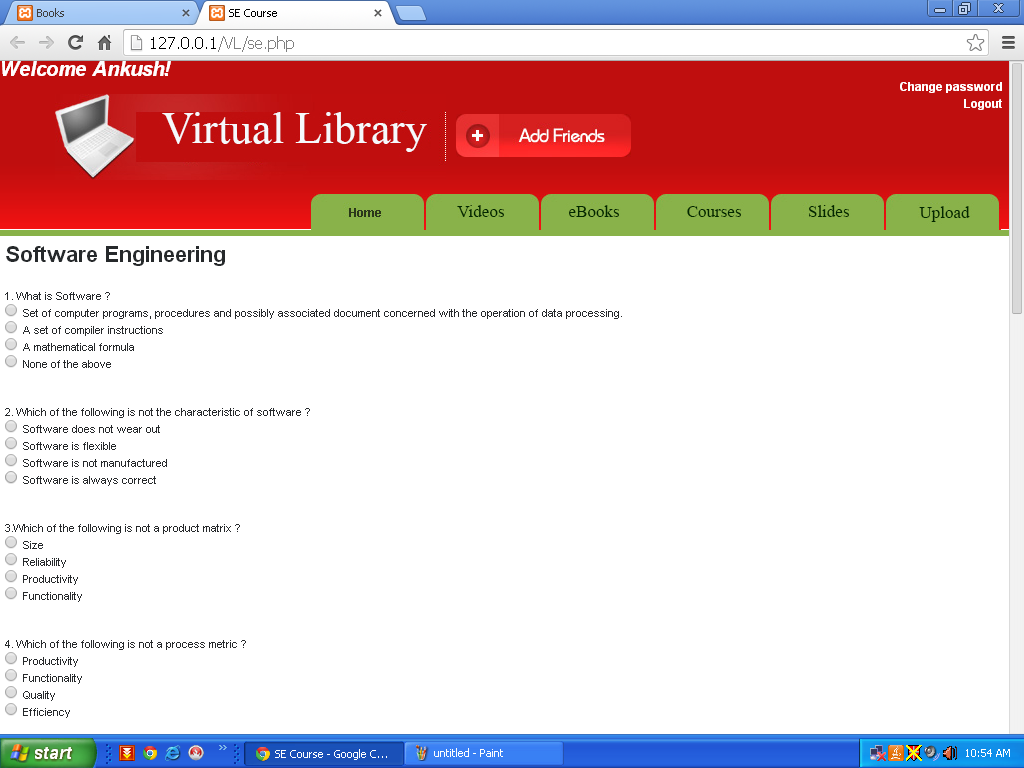1024x768 pixels.
Task: Open the Videos navigation tab
Action: 481,212
